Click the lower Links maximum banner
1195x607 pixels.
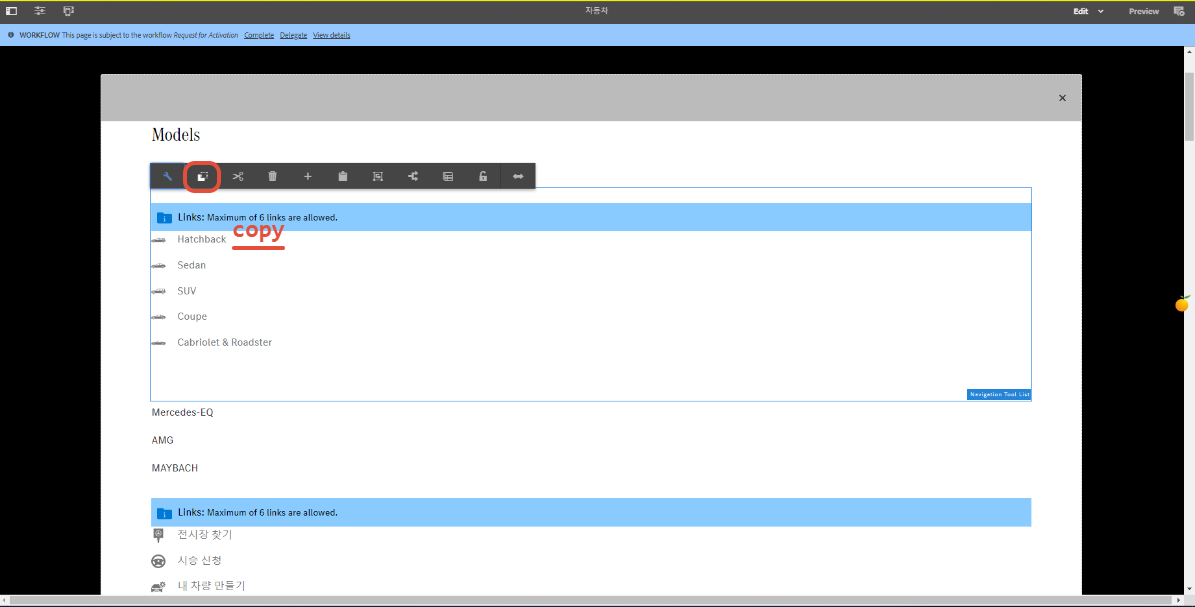point(591,512)
